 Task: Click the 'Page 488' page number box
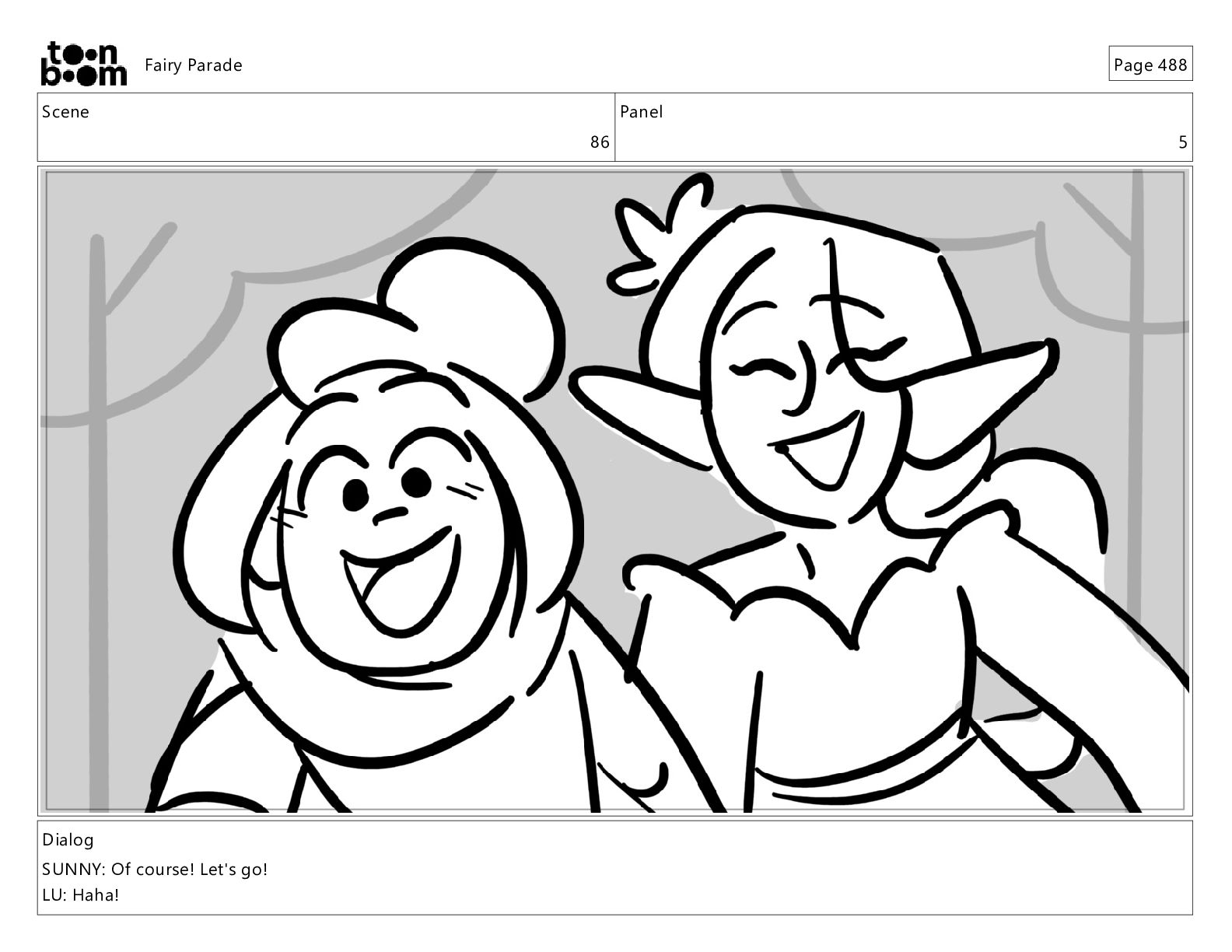[x=1150, y=65]
